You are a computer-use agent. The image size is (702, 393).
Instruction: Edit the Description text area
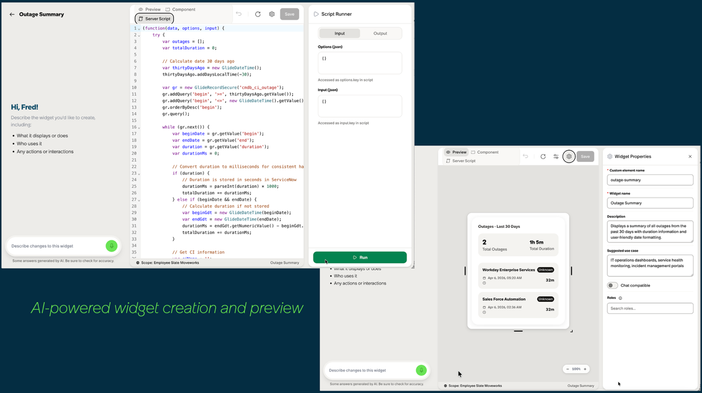coord(650,232)
